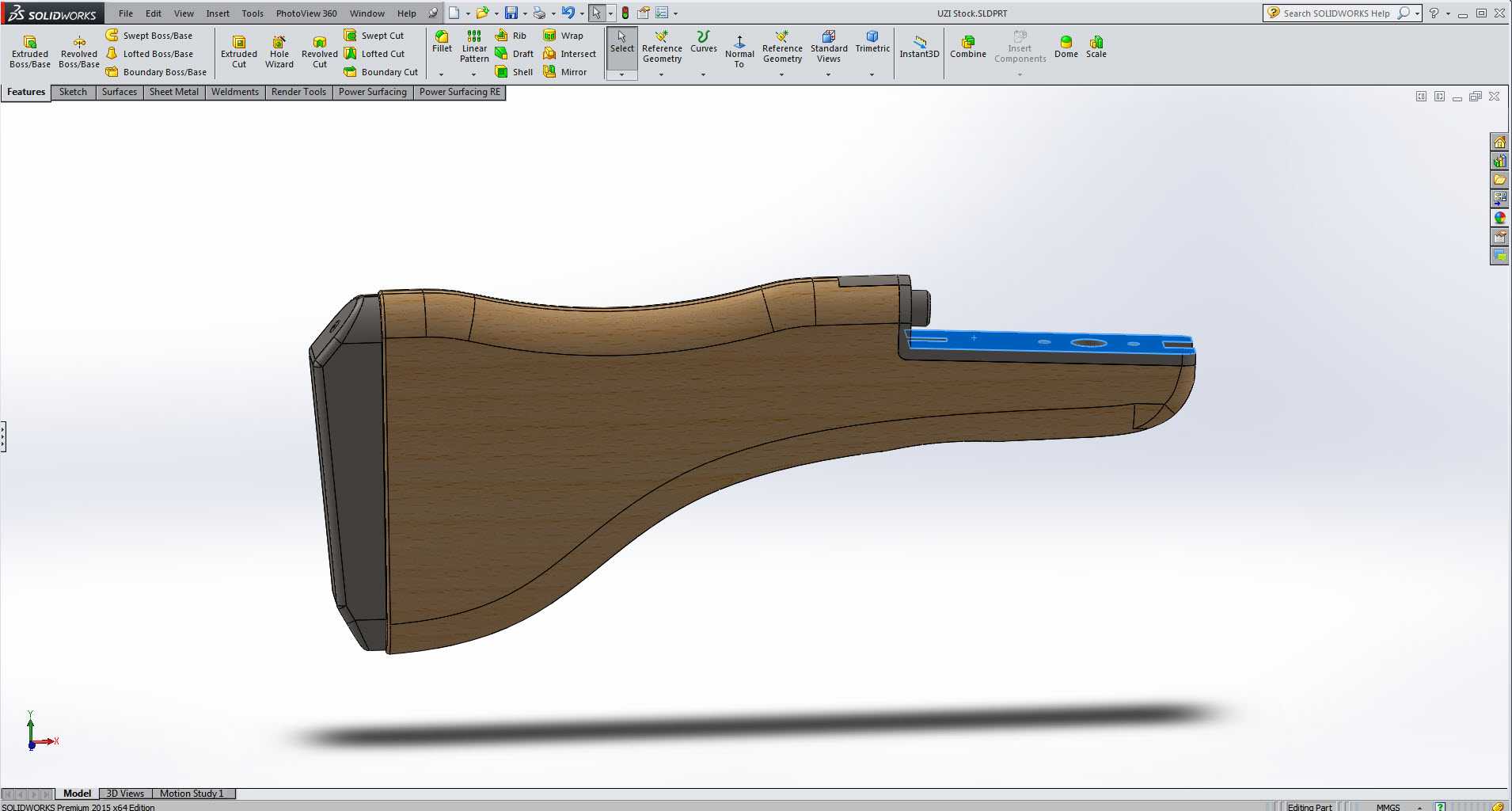Image resolution: width=1512 pixels, height=811 pixels.
Task: Click the Save icon in the title toolbar
Action: (511, 13)
